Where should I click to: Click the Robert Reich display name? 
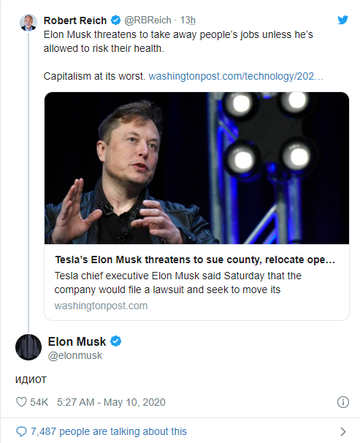75,21
